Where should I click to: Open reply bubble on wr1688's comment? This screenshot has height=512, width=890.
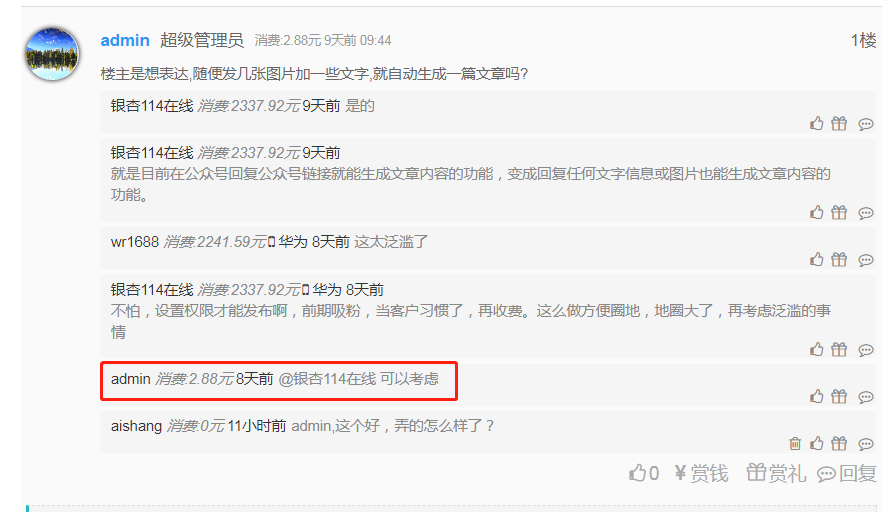(866, 260)
